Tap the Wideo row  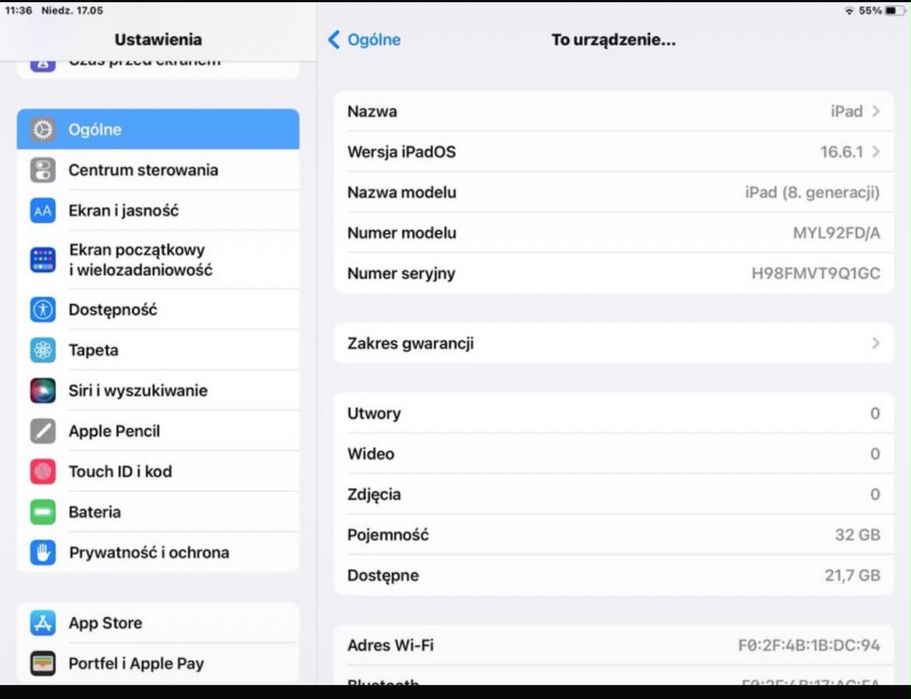(x=614, y=454)
